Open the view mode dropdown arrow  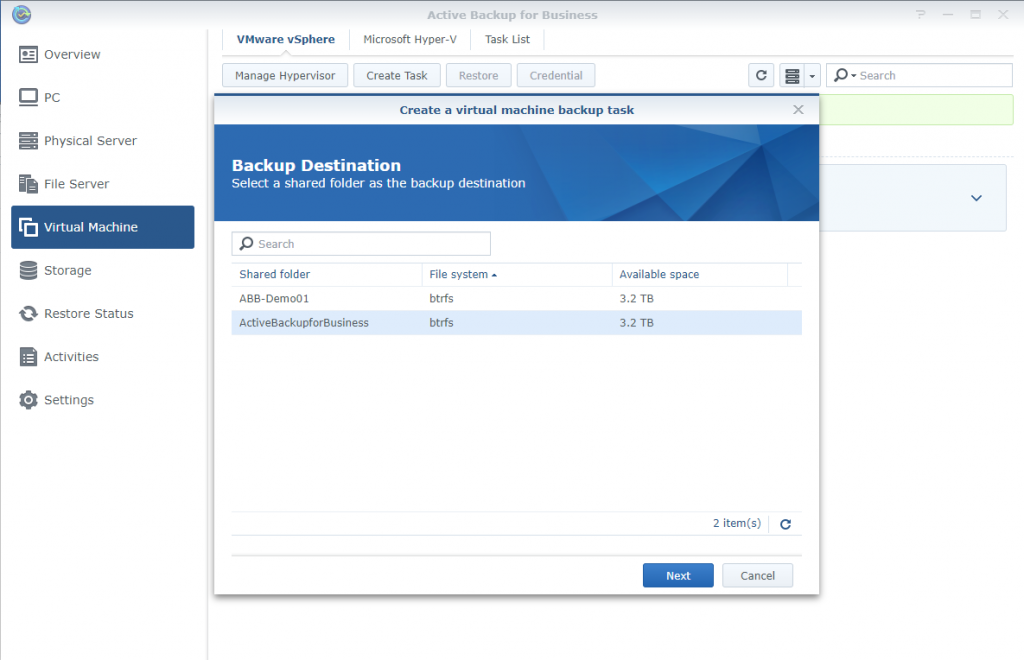coord(812,75)
